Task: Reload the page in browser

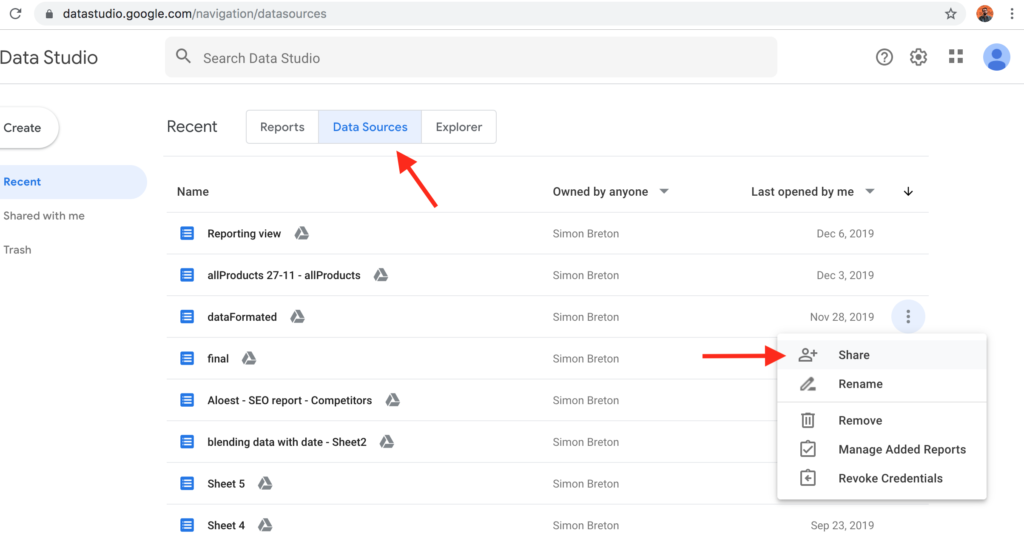Action: 15,14
